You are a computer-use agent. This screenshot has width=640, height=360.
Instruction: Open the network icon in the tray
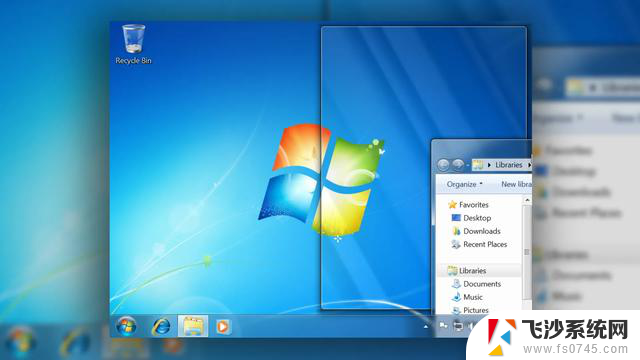(458, 326)
